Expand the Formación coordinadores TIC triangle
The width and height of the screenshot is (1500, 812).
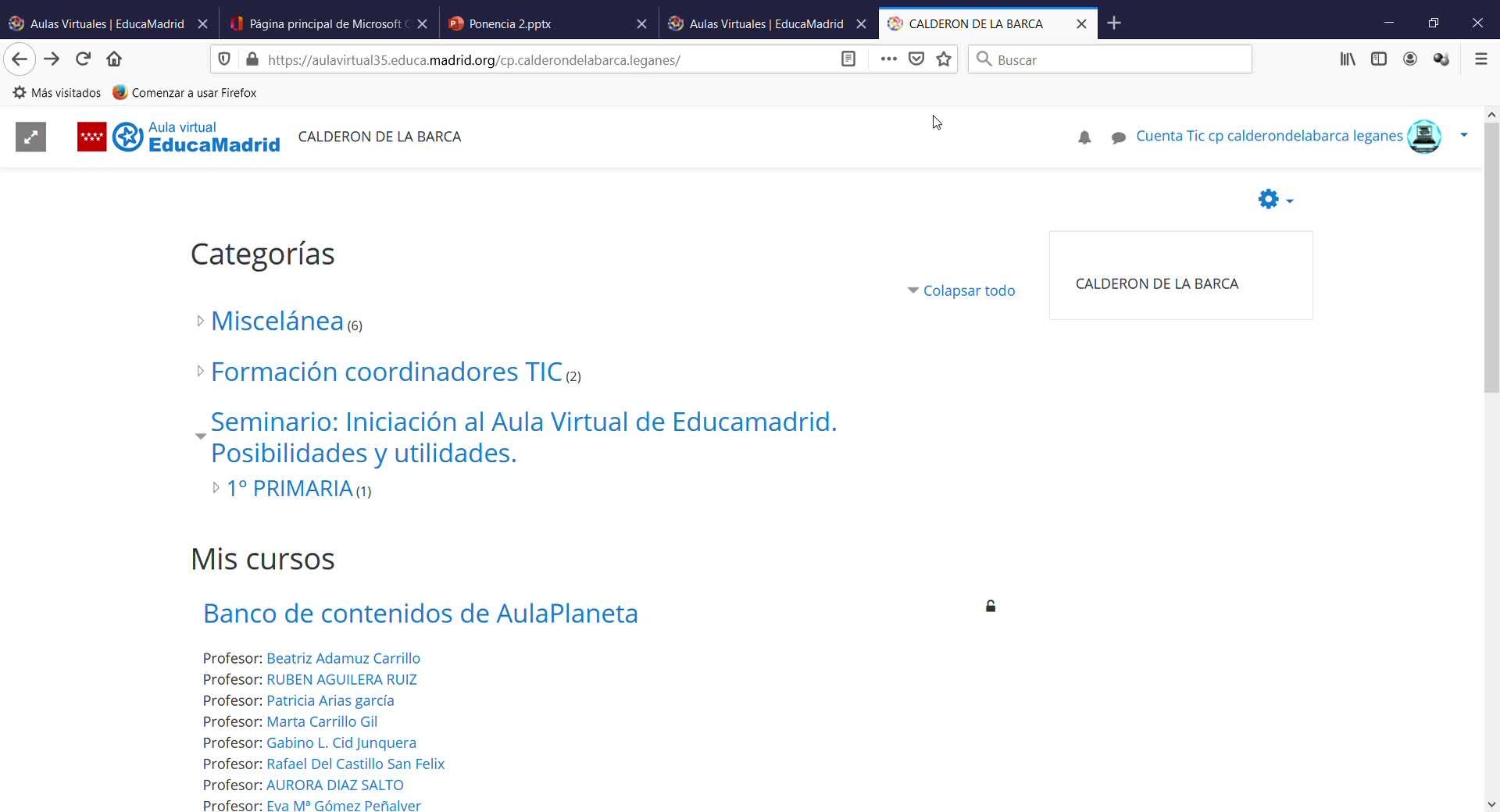200,372
